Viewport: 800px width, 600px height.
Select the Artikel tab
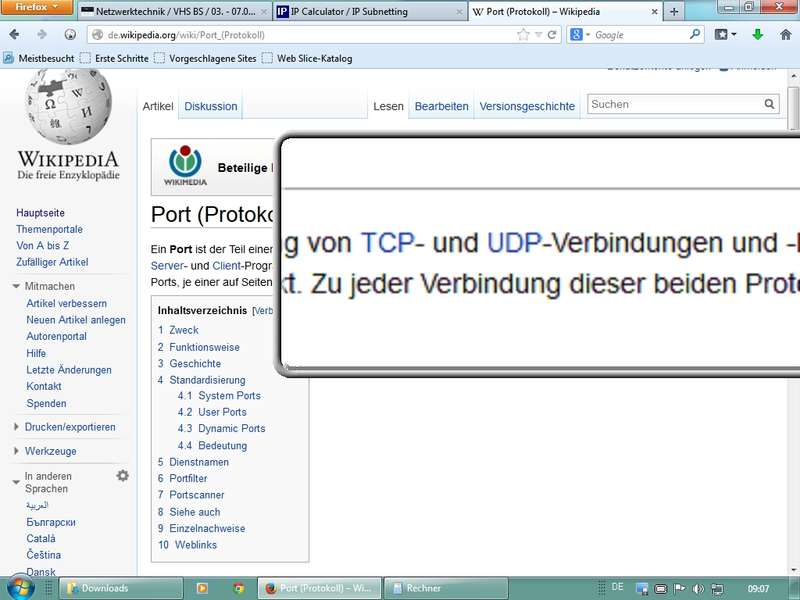pos(158,106)
